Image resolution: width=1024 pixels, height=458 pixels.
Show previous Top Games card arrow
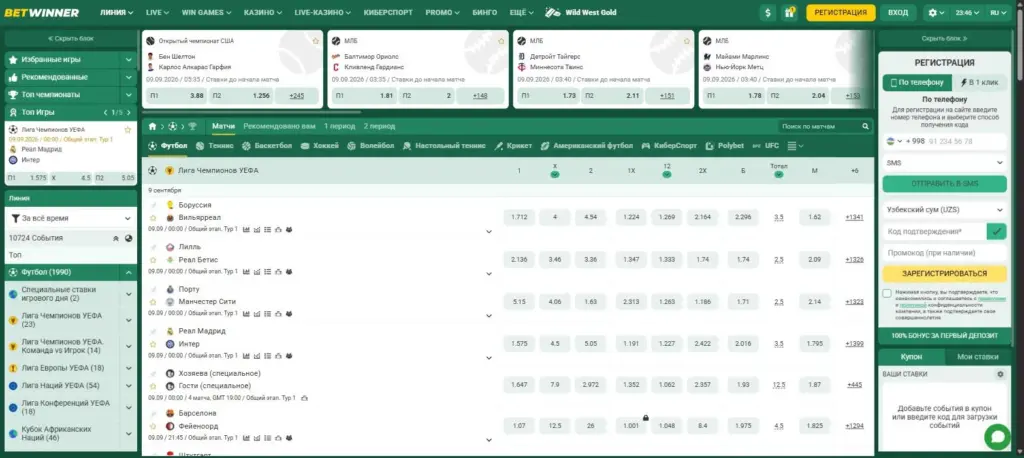106,112
